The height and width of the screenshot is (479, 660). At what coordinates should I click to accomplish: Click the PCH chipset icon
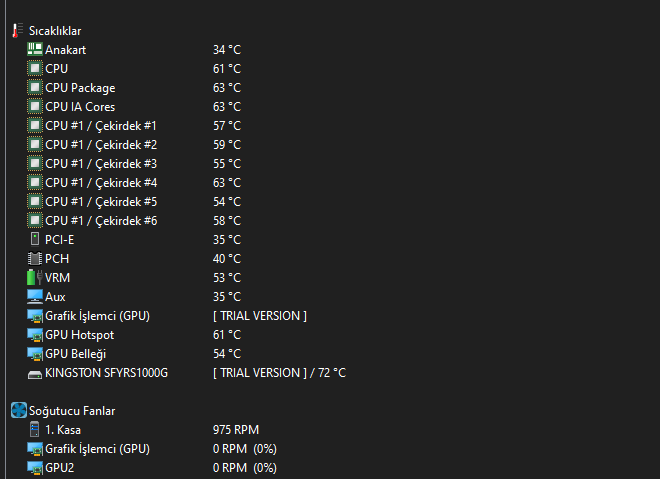pos(35,258)
